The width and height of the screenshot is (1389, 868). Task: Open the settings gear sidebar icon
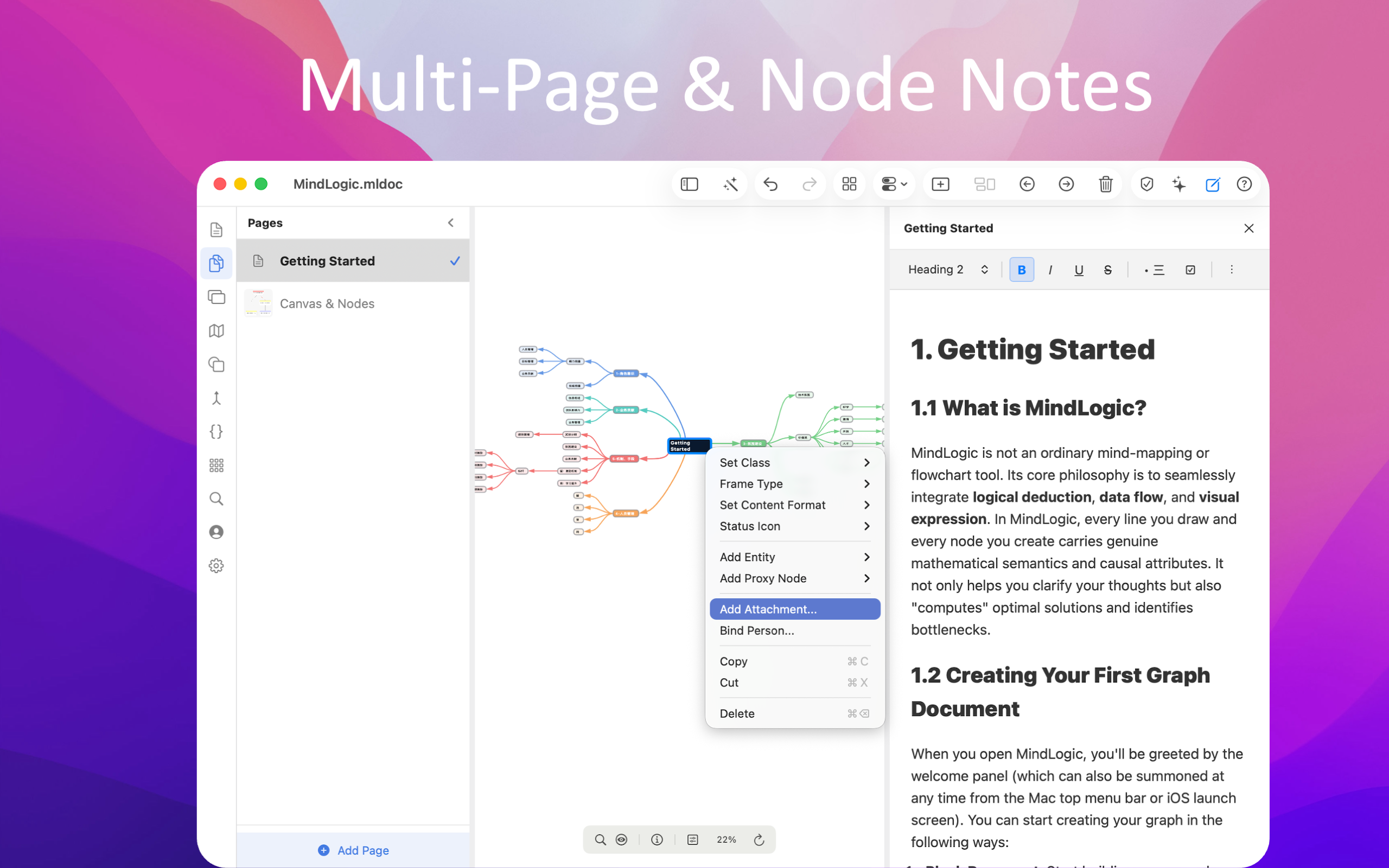tap(216, 566)
